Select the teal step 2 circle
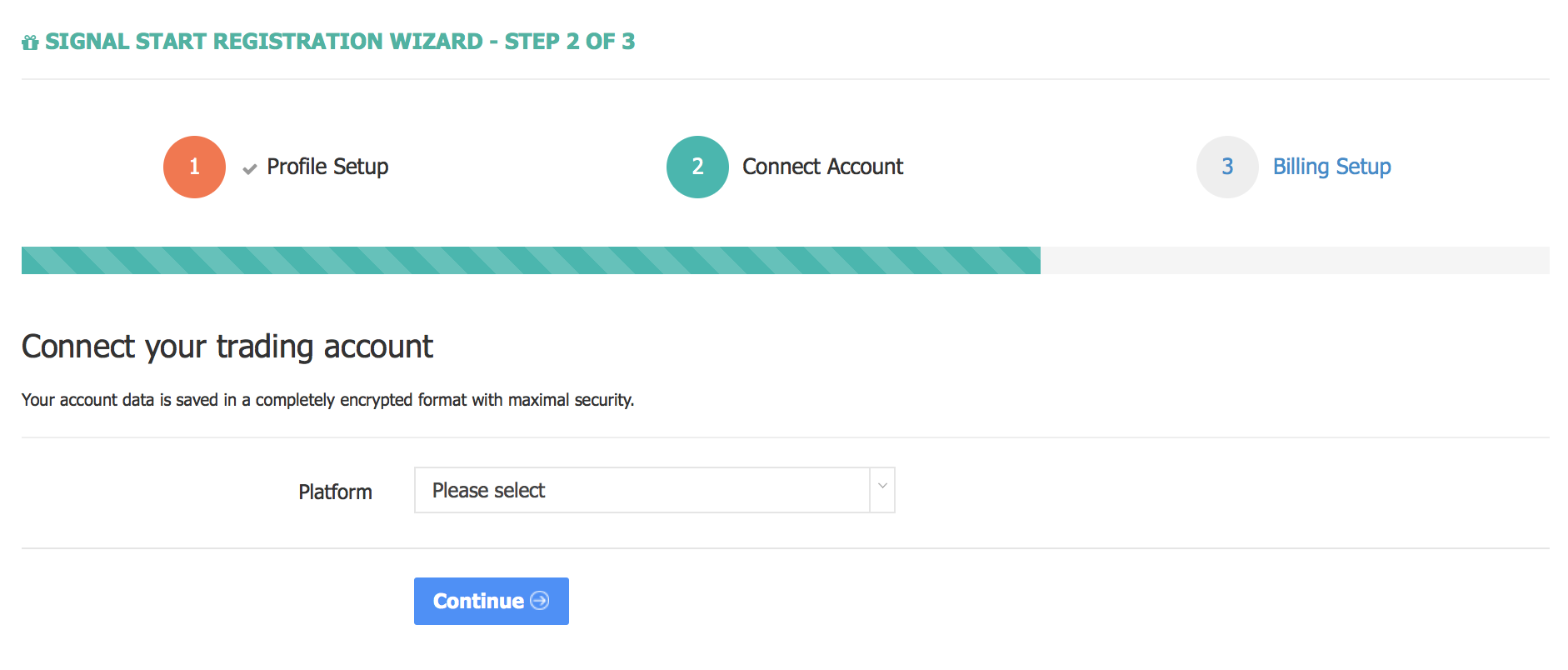 coord(697,167)
